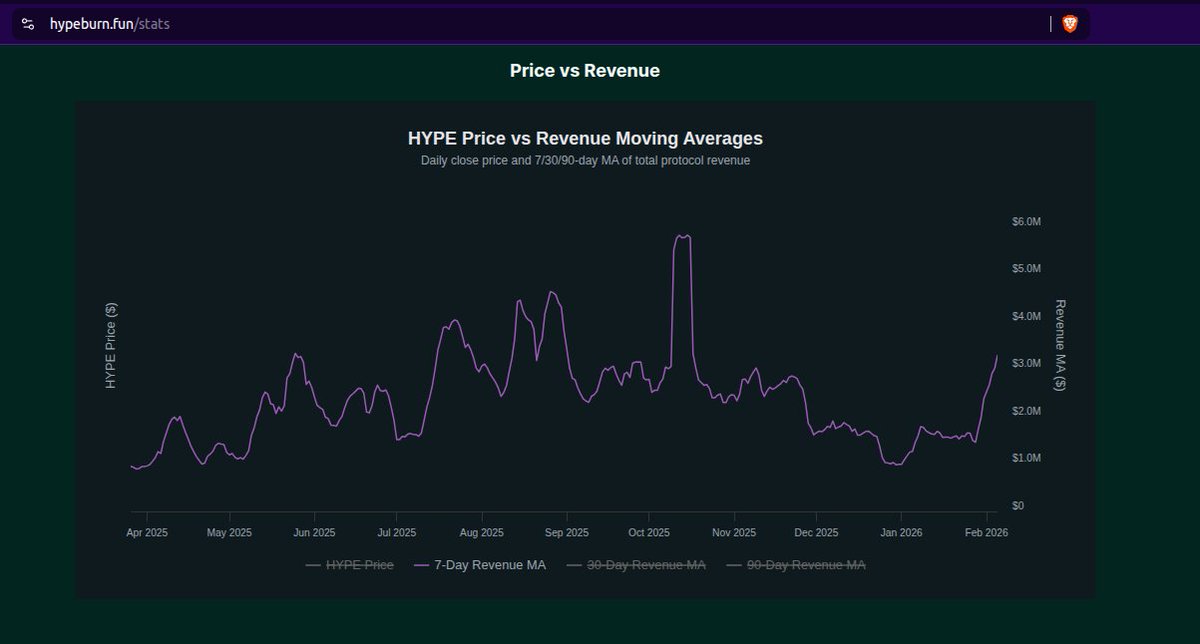Click the May 2025 date label
Screen dimensions: 1200x644
click(229, 532)
